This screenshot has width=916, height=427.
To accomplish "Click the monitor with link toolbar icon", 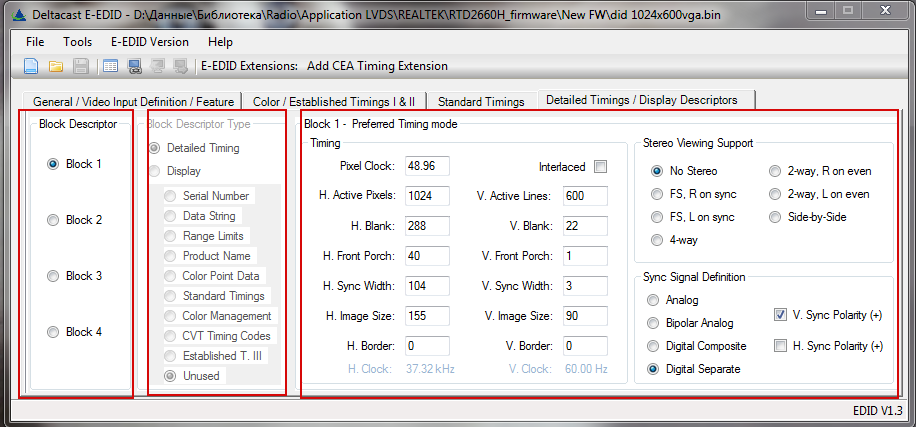I will tap(133, 66).
